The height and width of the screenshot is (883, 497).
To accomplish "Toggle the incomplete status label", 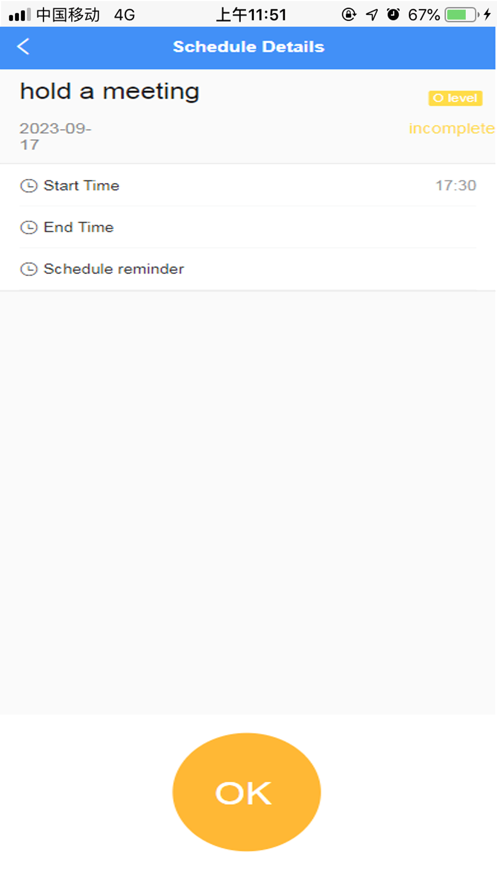I will pyautogui.click(x=451, y=128).
